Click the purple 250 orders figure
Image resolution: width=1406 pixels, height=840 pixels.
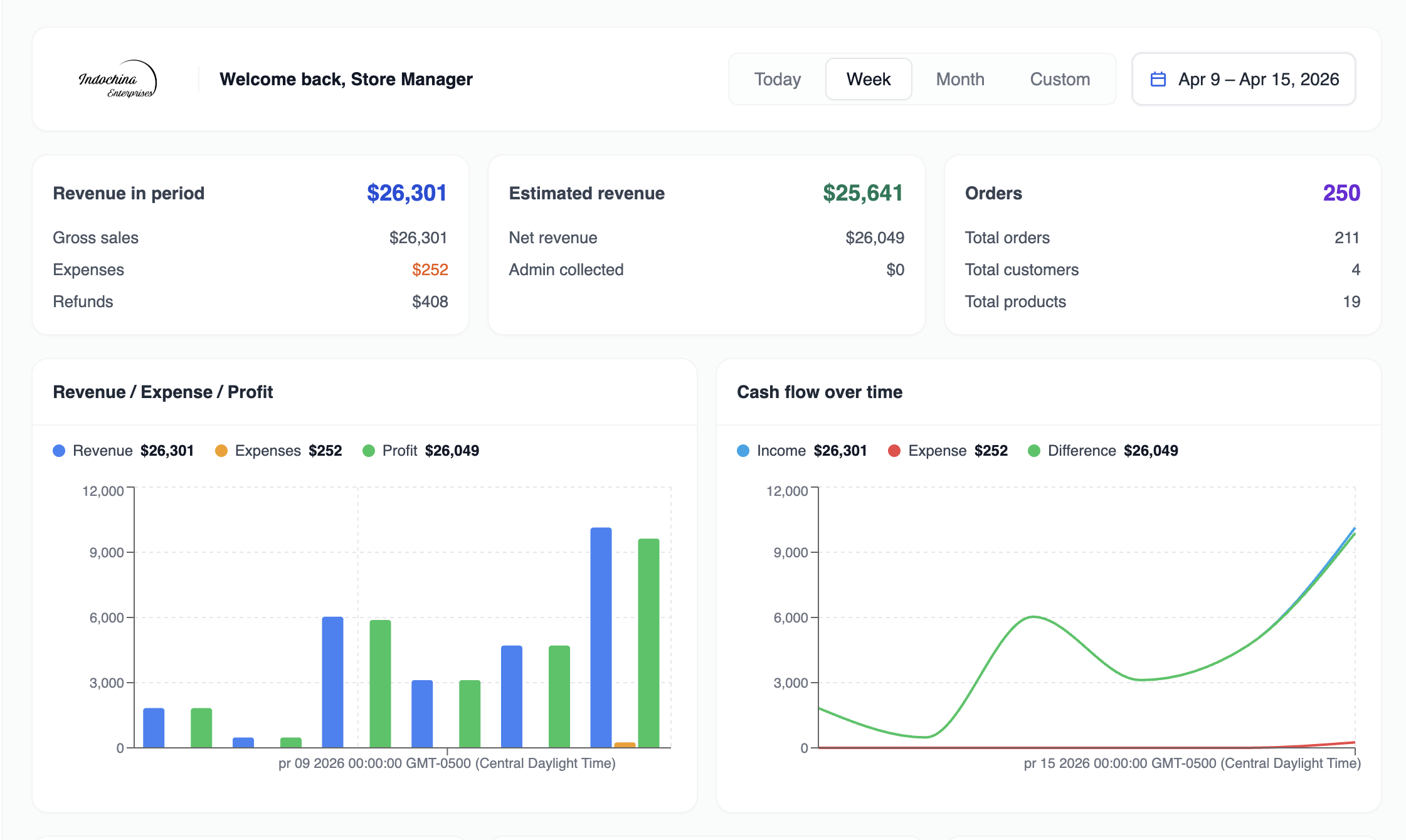click(x=1341, y=193)
